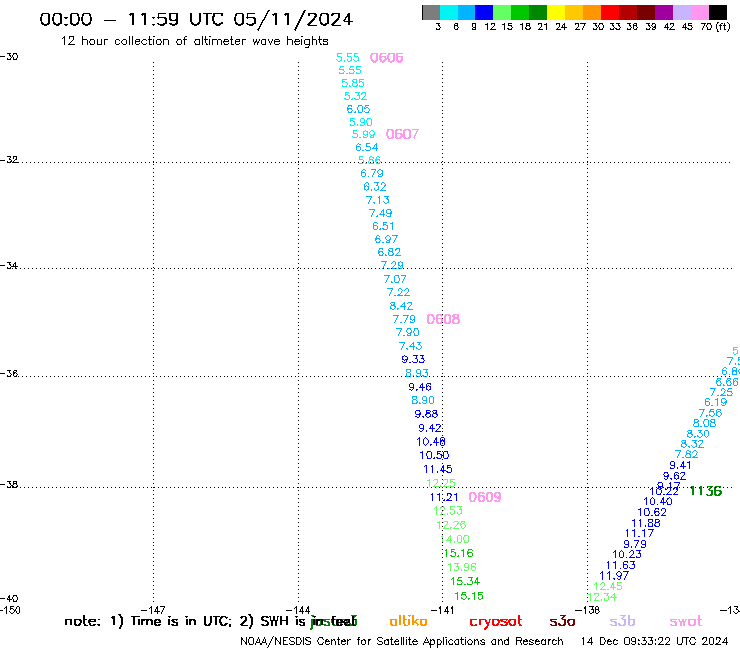Select the timestamp "14 Dec 09:33:22 UTC 2024"

[x=655, y=642]
